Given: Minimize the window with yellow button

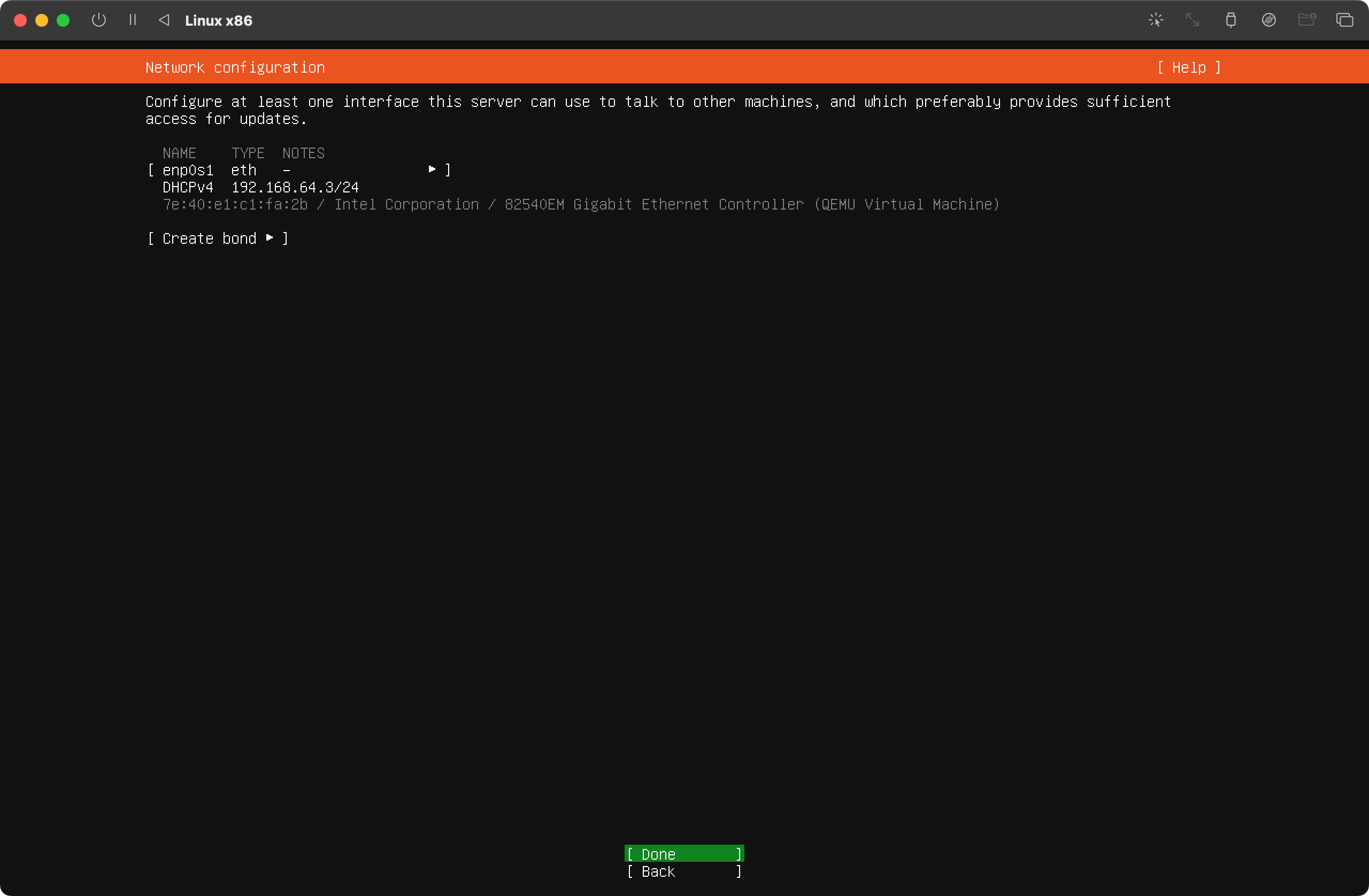Looking at the screenshot, I should pos(41,20).
